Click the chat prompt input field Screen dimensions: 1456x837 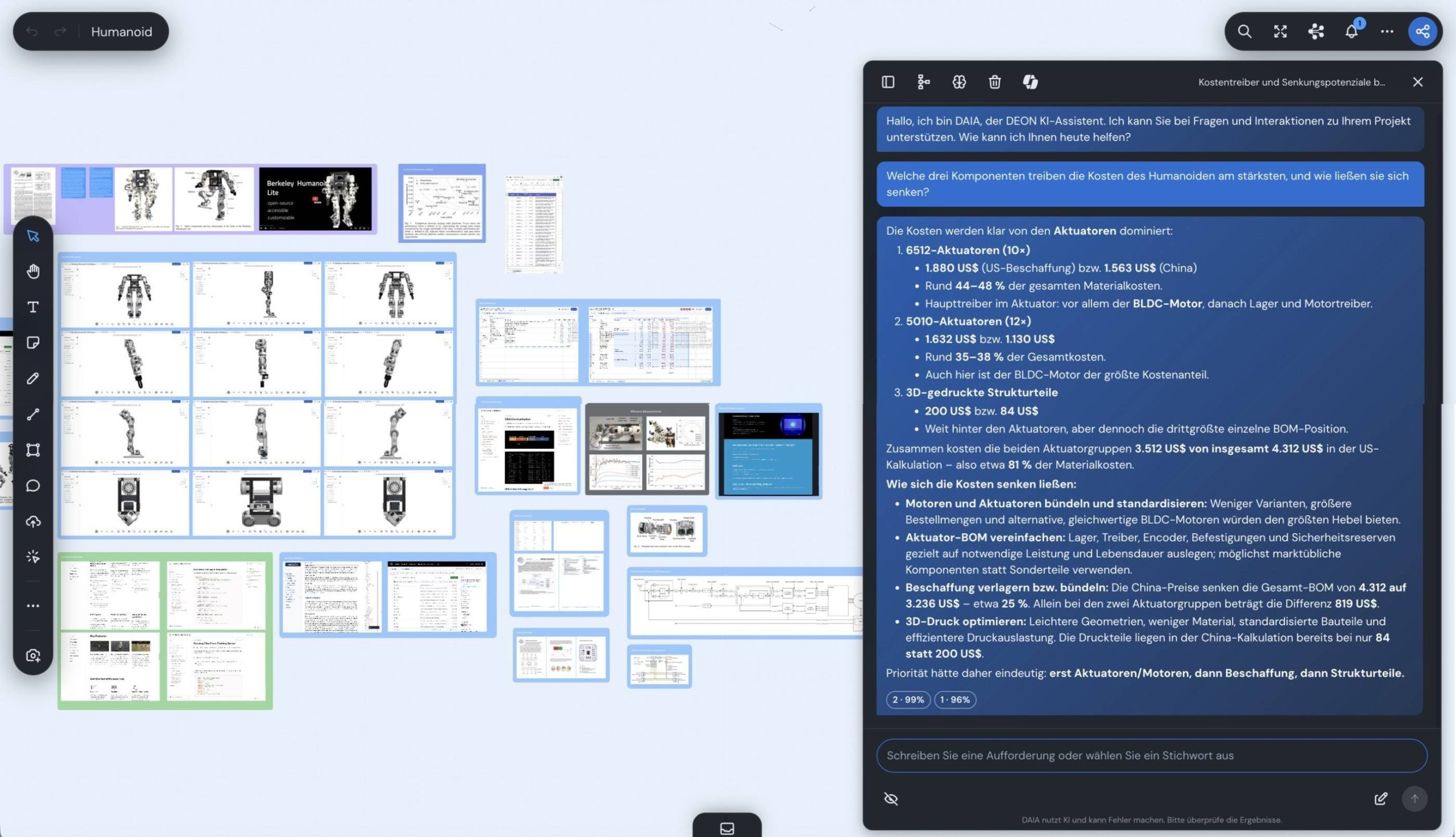tap(1151, 755)
